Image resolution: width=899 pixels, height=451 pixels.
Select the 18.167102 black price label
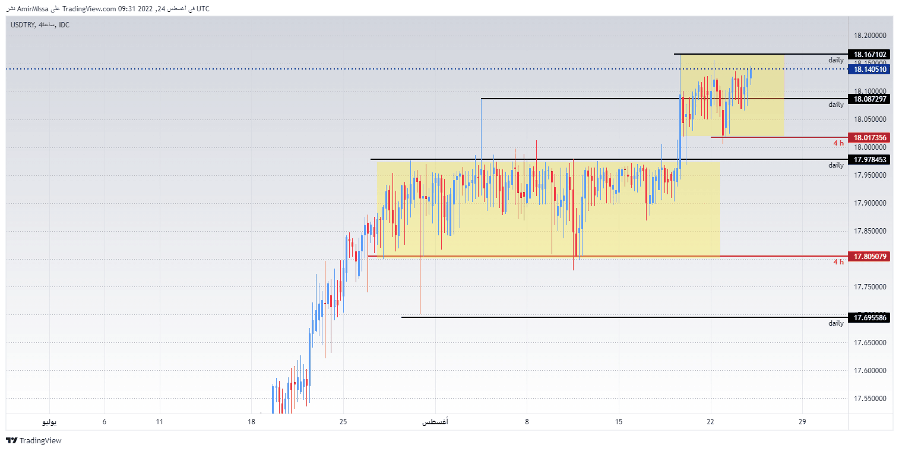tap(870, 54)
